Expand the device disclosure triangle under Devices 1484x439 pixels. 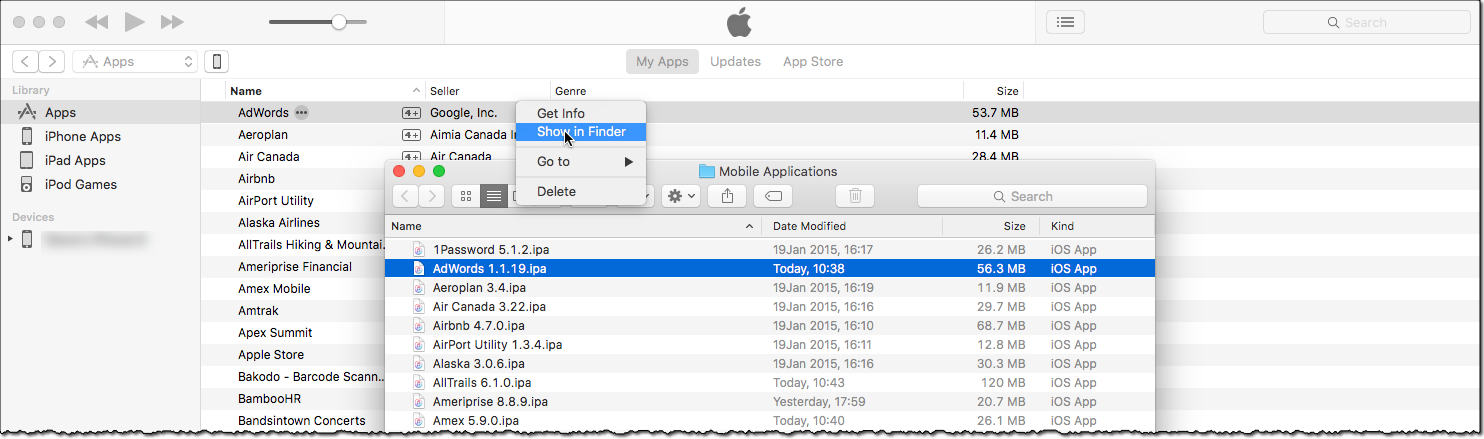click(10, 239)
